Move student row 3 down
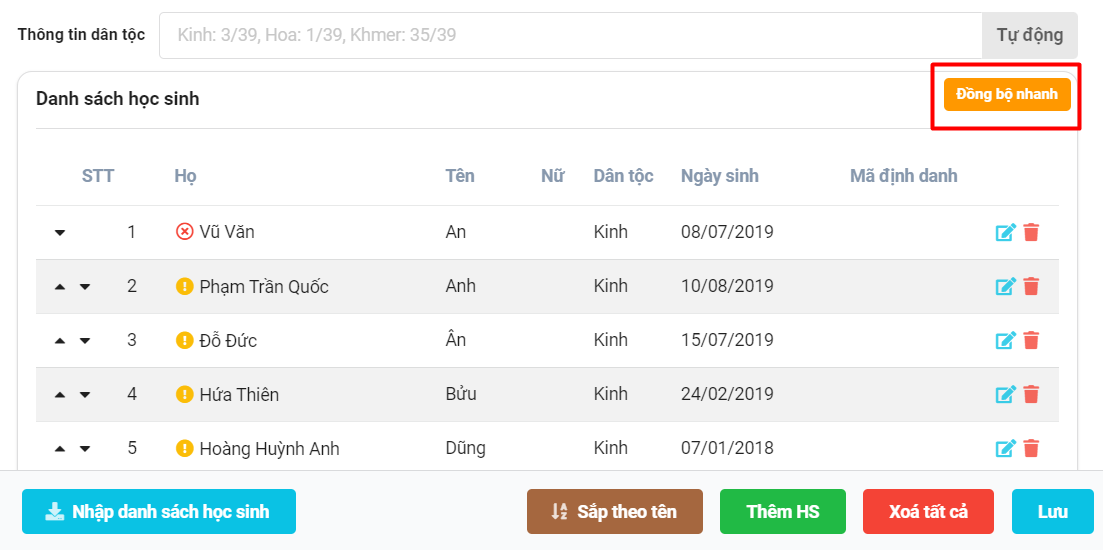 coord(85,341)
